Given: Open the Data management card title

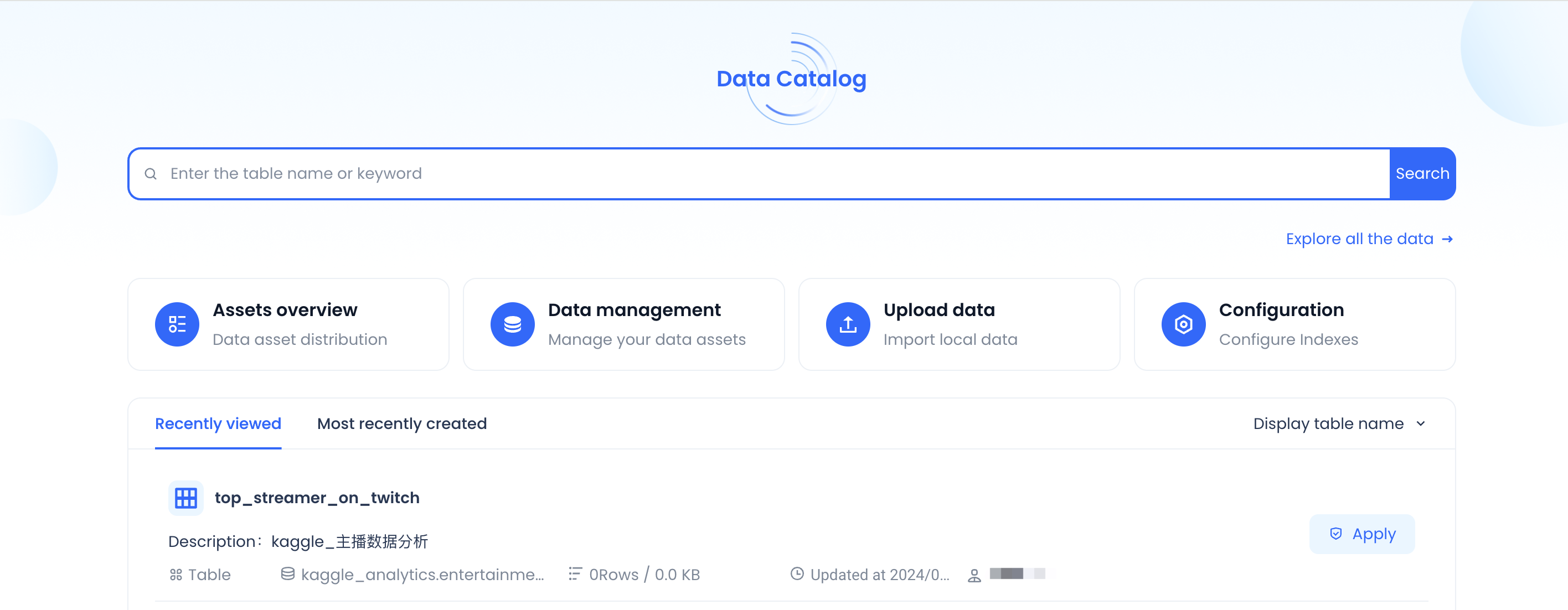Looking at the screenshot, I should (633, 310).
